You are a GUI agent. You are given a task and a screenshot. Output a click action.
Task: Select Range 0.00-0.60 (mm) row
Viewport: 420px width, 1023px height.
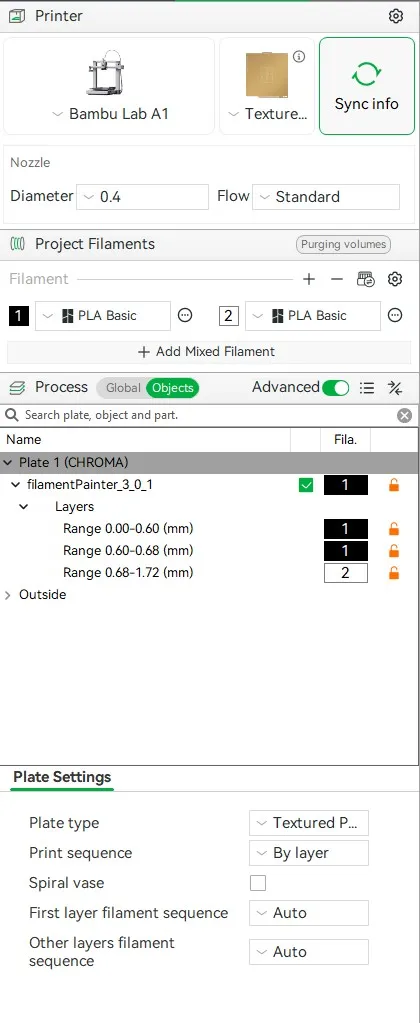point(128,528)
